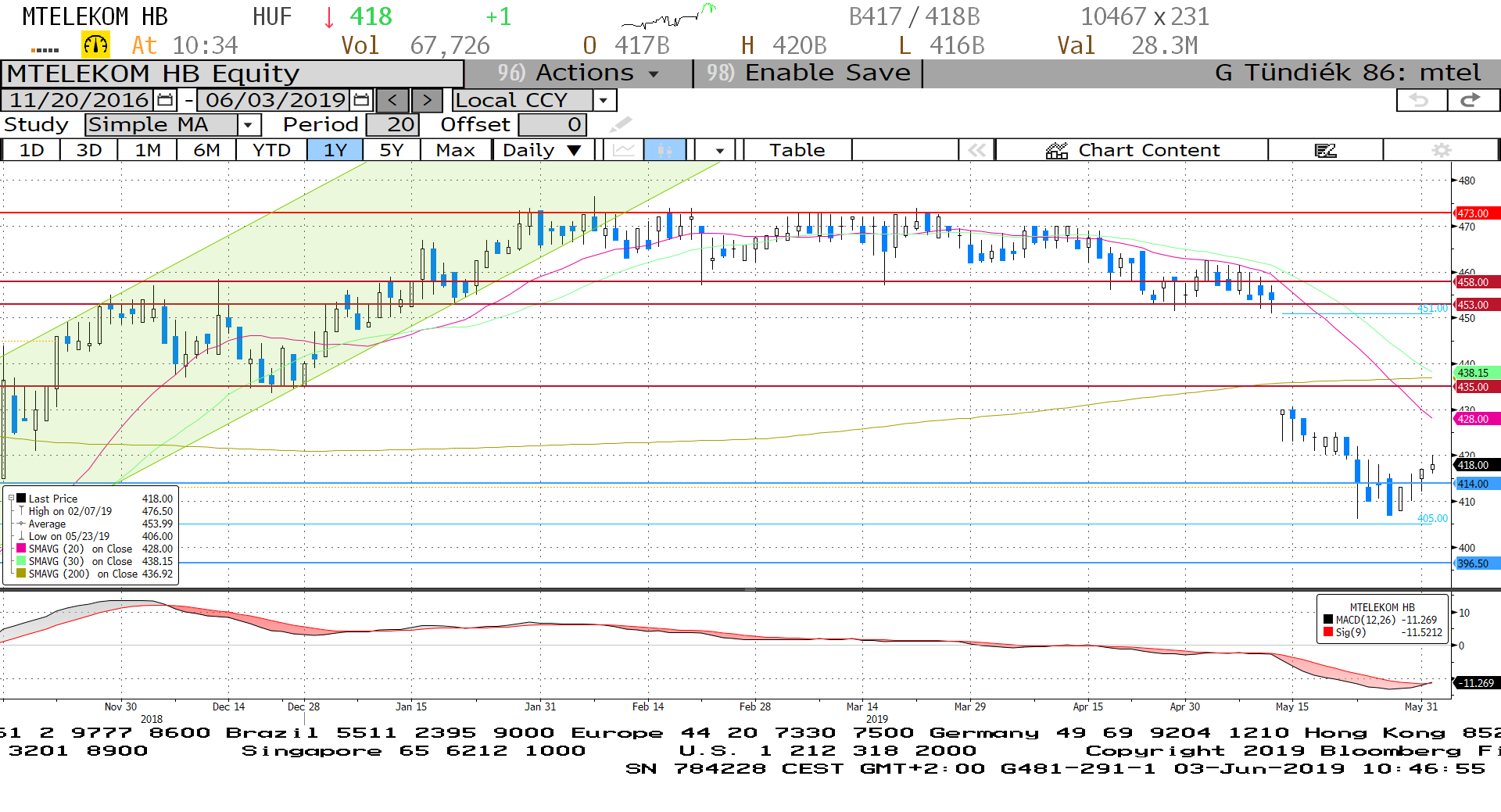Image resolution: width=1501 pixels, height=812 pixels.
Task: Collapse panel with double left chevron
Action: coord(976,150)
